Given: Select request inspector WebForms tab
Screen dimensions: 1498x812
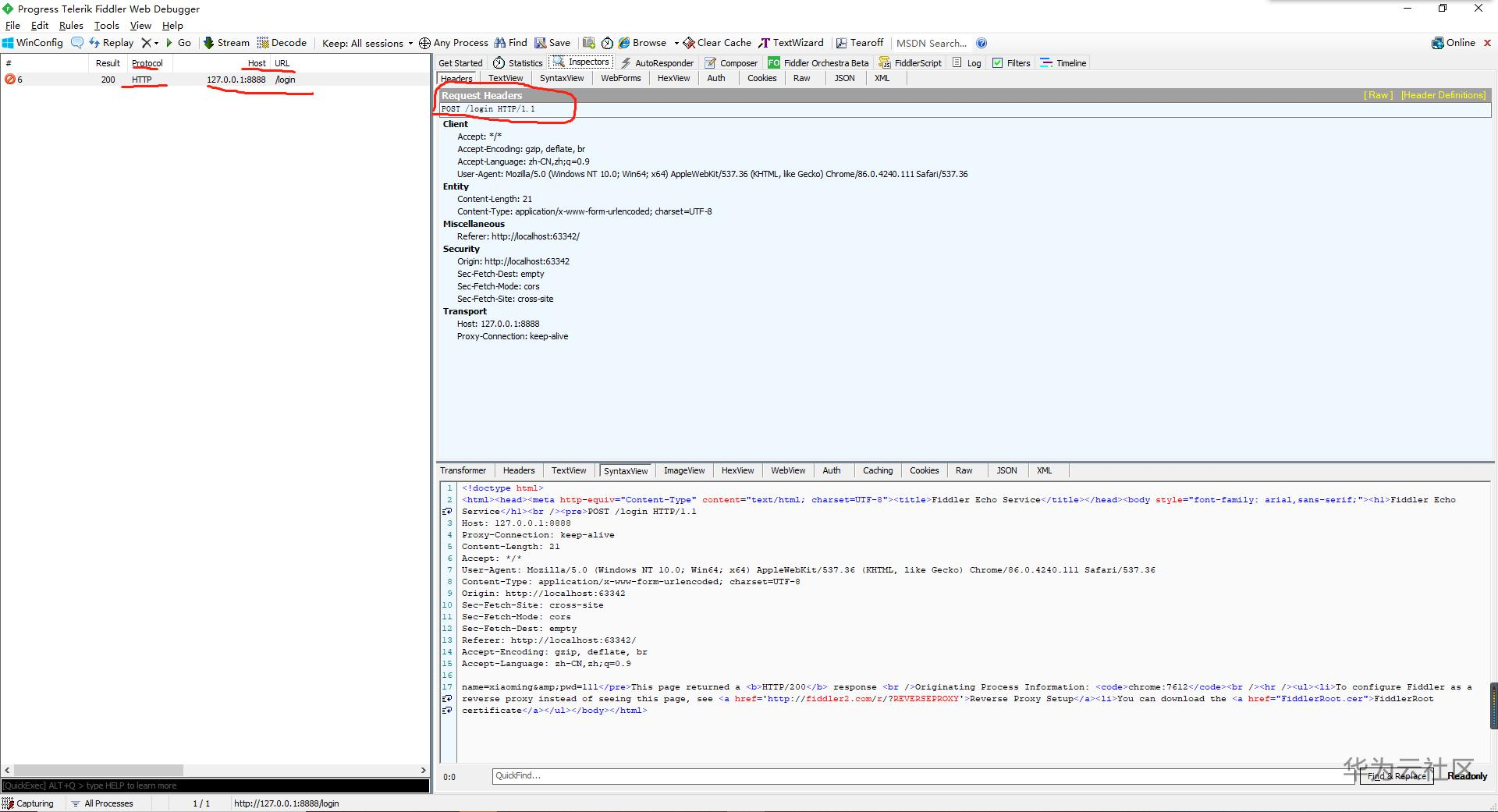Looking at the screenshot, I should pos(621,78).
